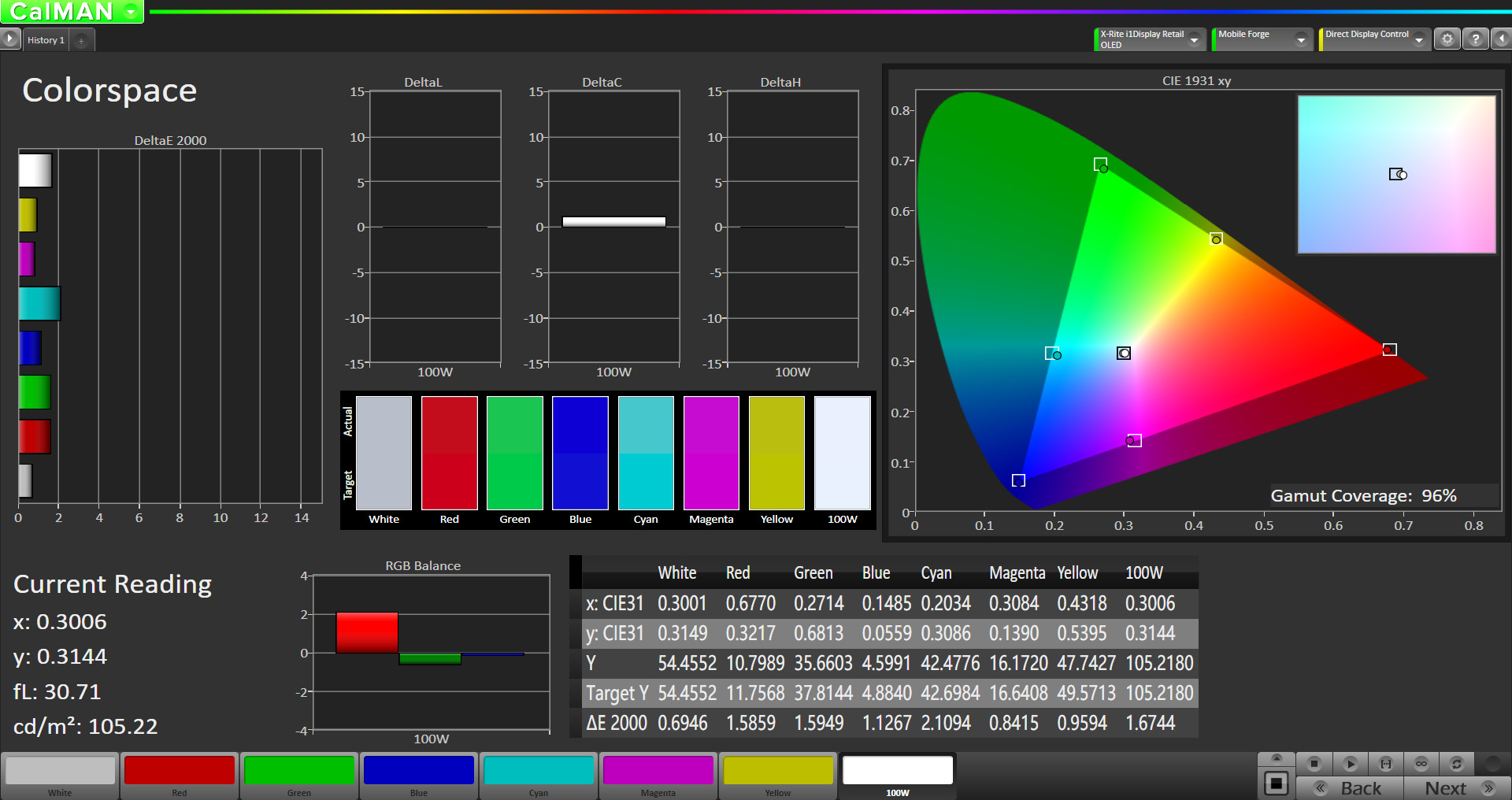Click the small stop measurement icon
The image size is (1512, 800).
pyautogui.click(x=1314, y=763)
